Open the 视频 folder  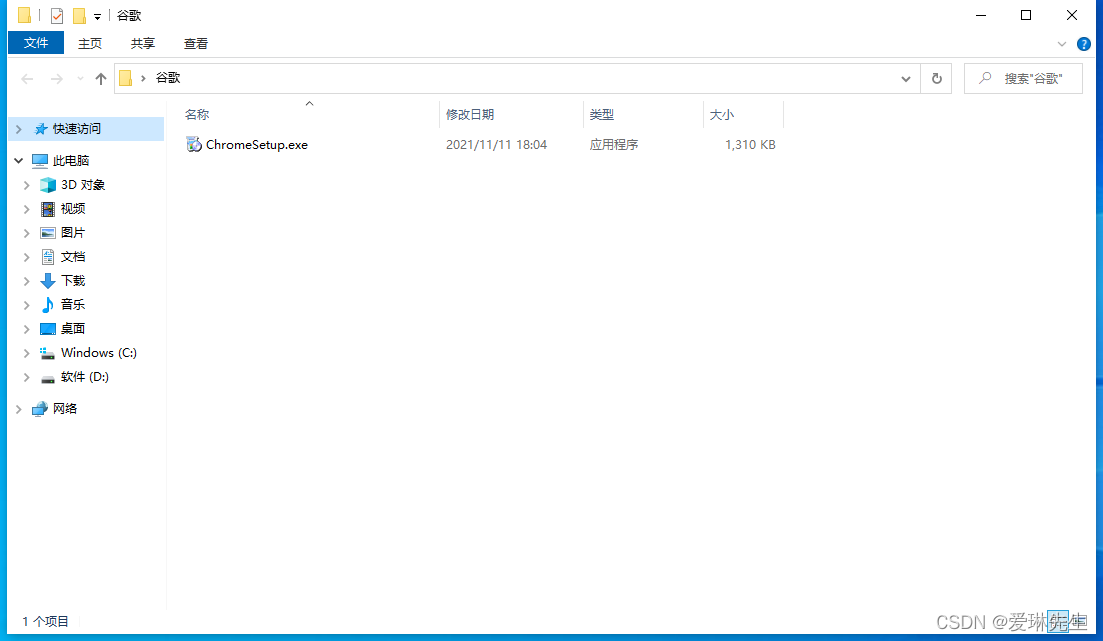click(72, 208)
